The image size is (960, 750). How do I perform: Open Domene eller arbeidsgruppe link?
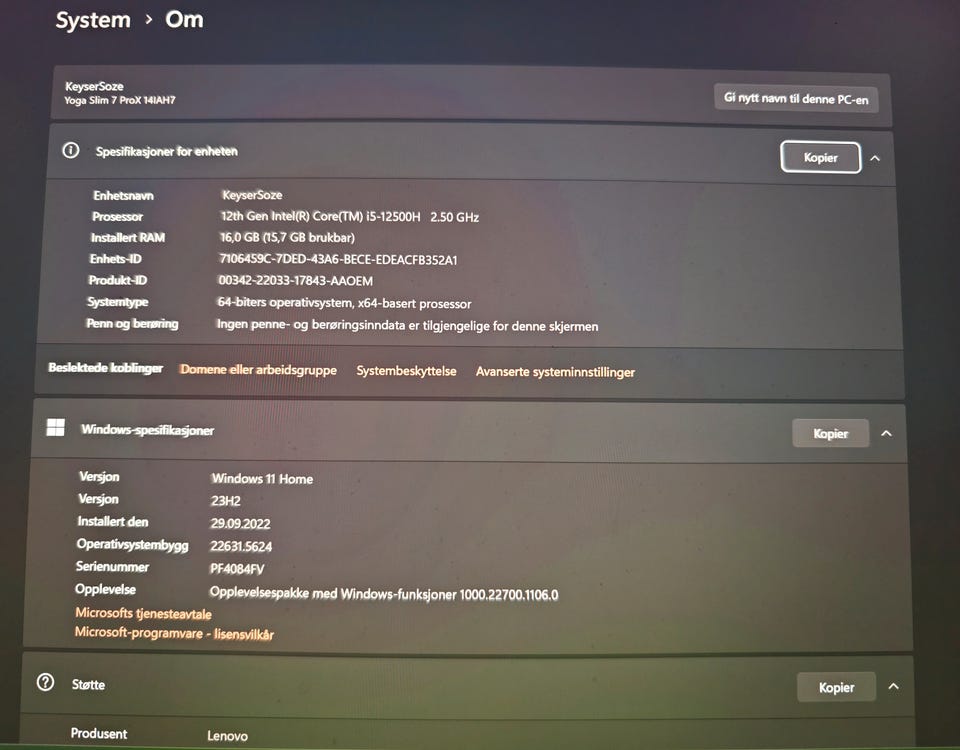(x=258, y=370)
